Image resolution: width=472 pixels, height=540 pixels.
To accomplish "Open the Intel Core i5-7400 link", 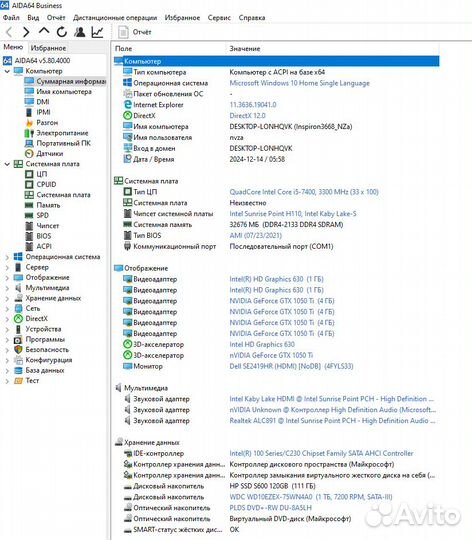I will 304,192.
